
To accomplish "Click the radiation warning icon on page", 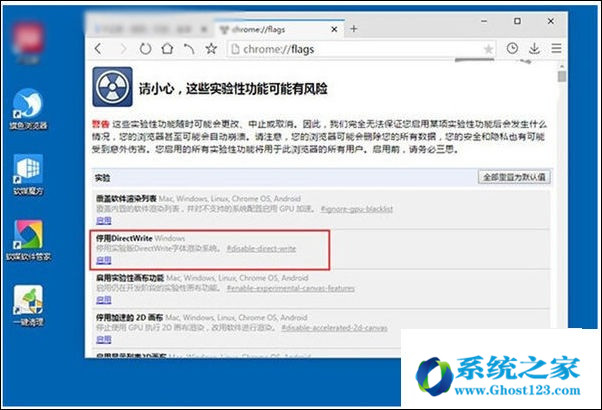I will (x=112, y=87).
